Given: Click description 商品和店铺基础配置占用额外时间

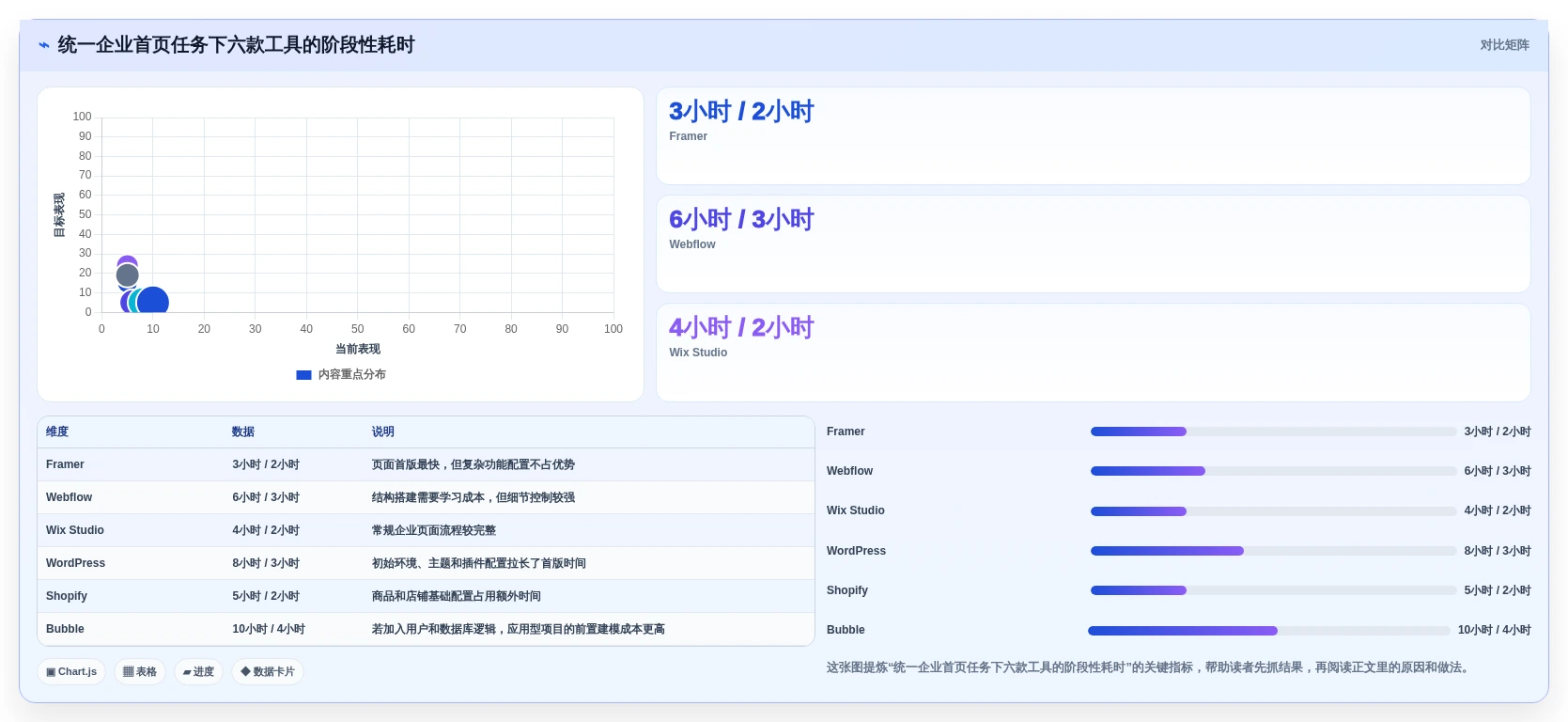Looking at the screenshot, I should (x=456, y=596).
